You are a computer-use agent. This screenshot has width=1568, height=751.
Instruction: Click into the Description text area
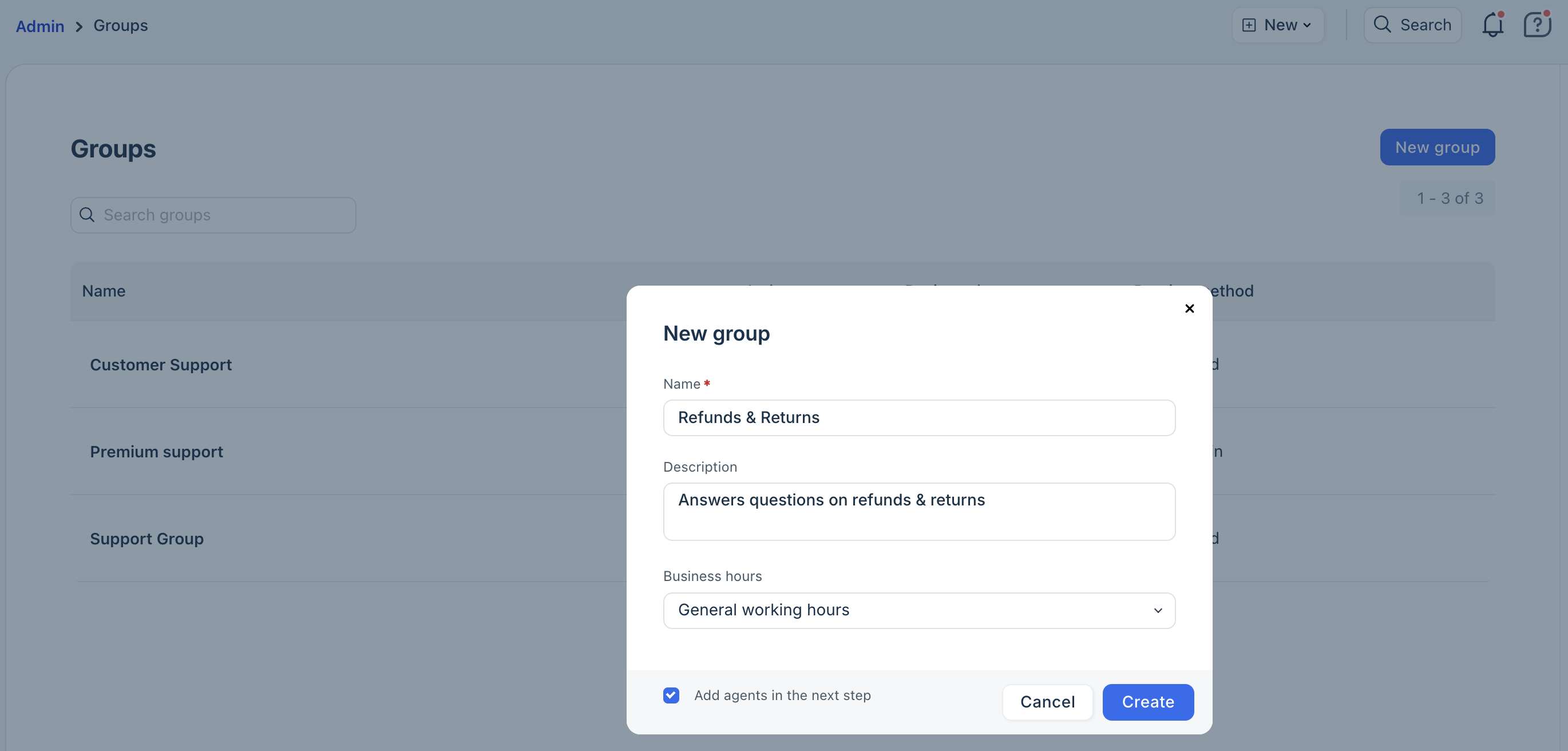(x=918, y=512)
